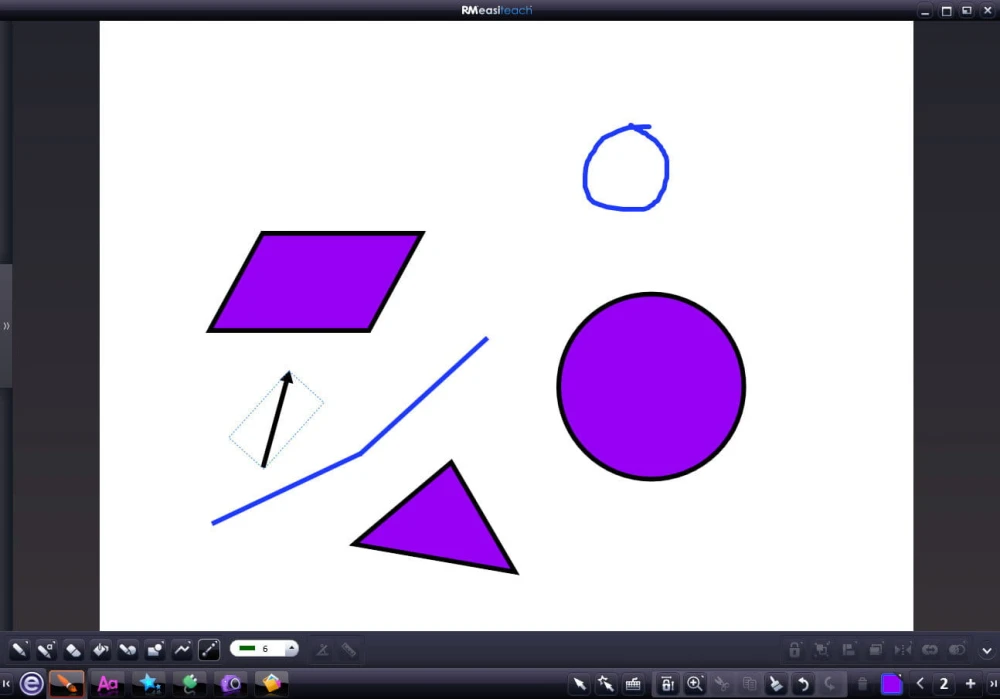The image size is (1000, 699).
Task: Click the magnifier Zoom tool
Action: point(695,684)
